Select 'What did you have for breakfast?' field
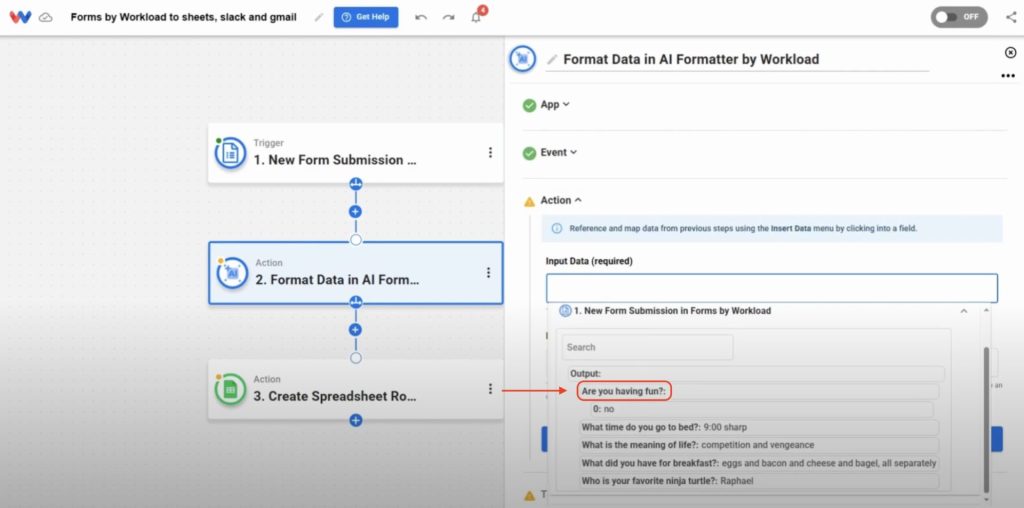 pyautogui.click(x=759, y=463)
